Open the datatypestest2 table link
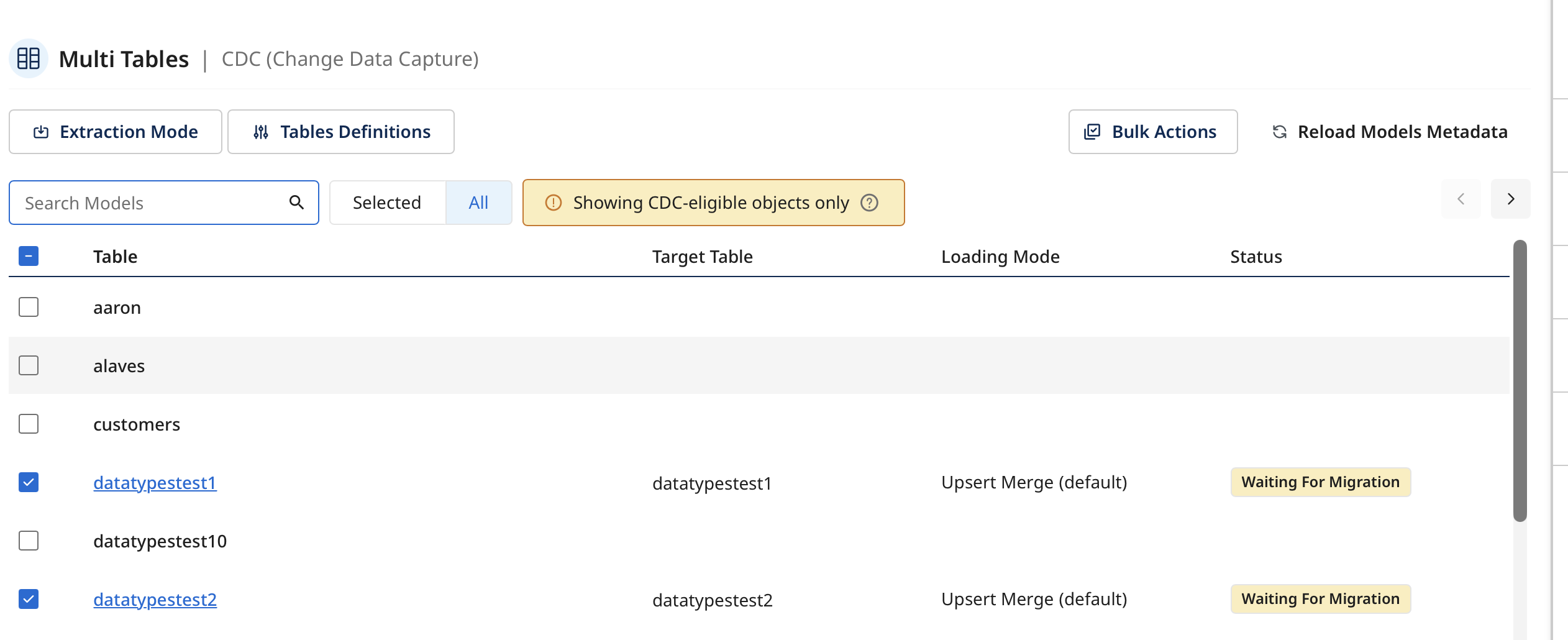The height and width of the screenshot is (640, 1568). [155, 600]
